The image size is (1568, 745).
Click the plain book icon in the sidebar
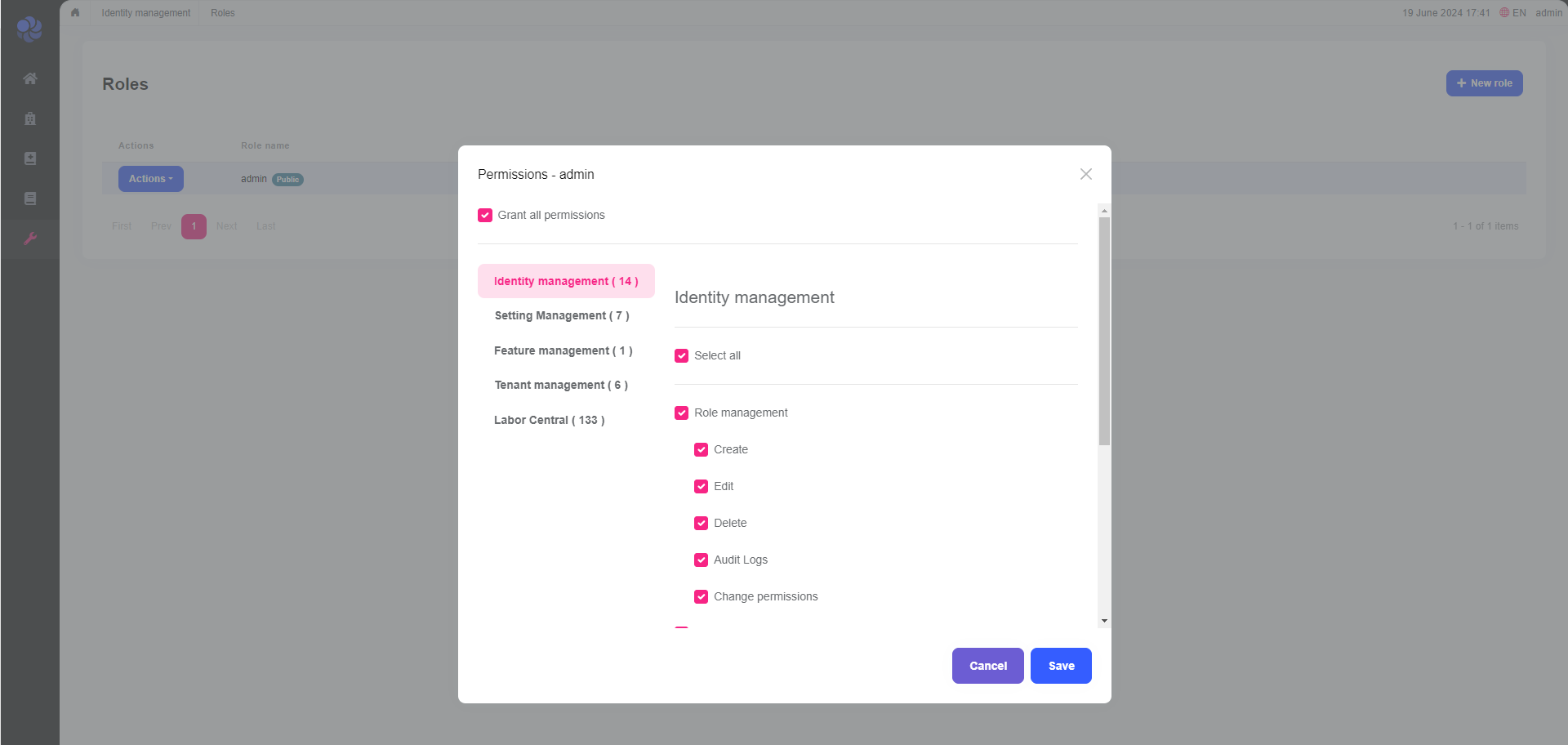point(30,199)
